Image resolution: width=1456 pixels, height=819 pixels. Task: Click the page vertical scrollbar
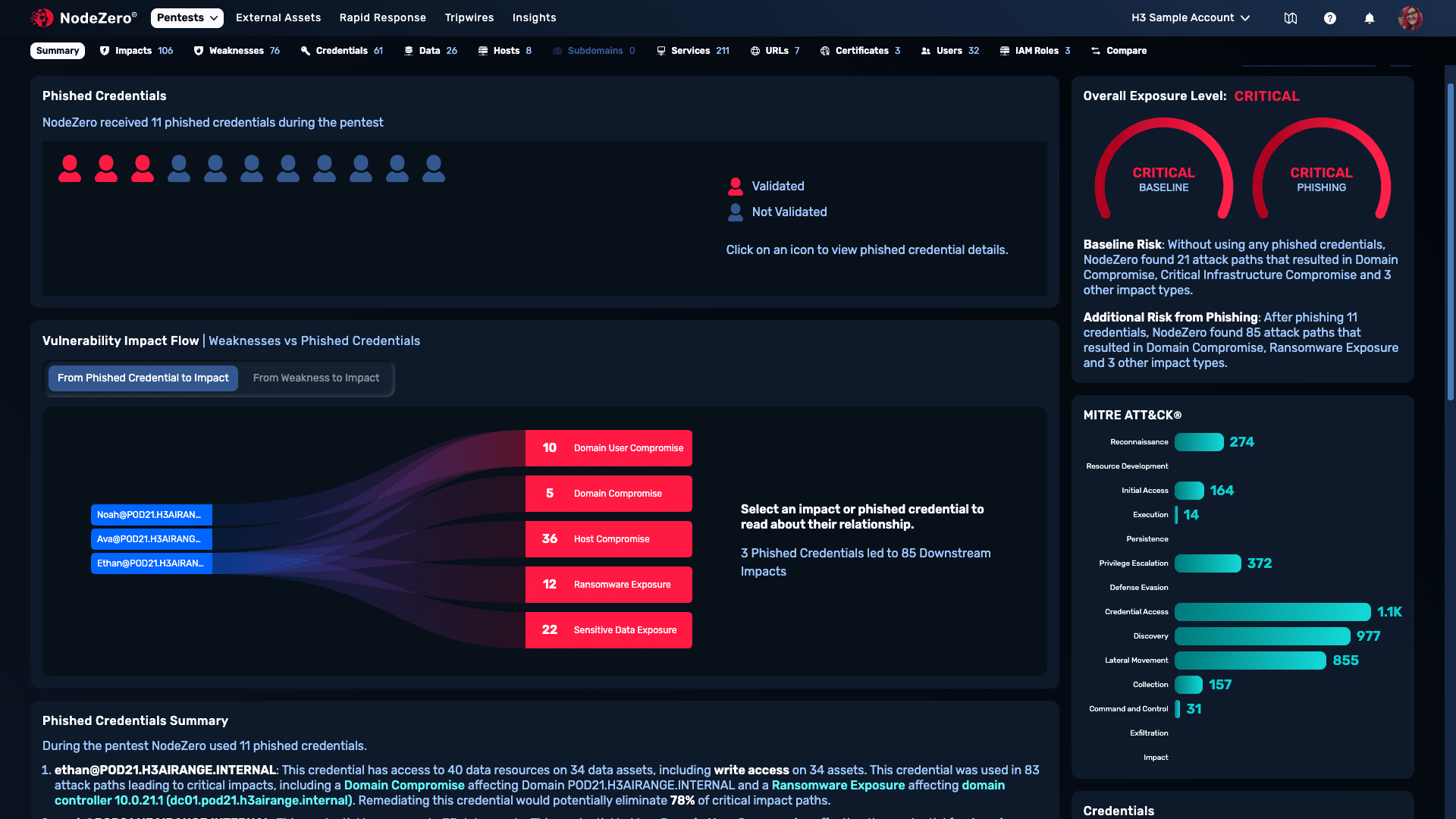tap(1450, 243)
